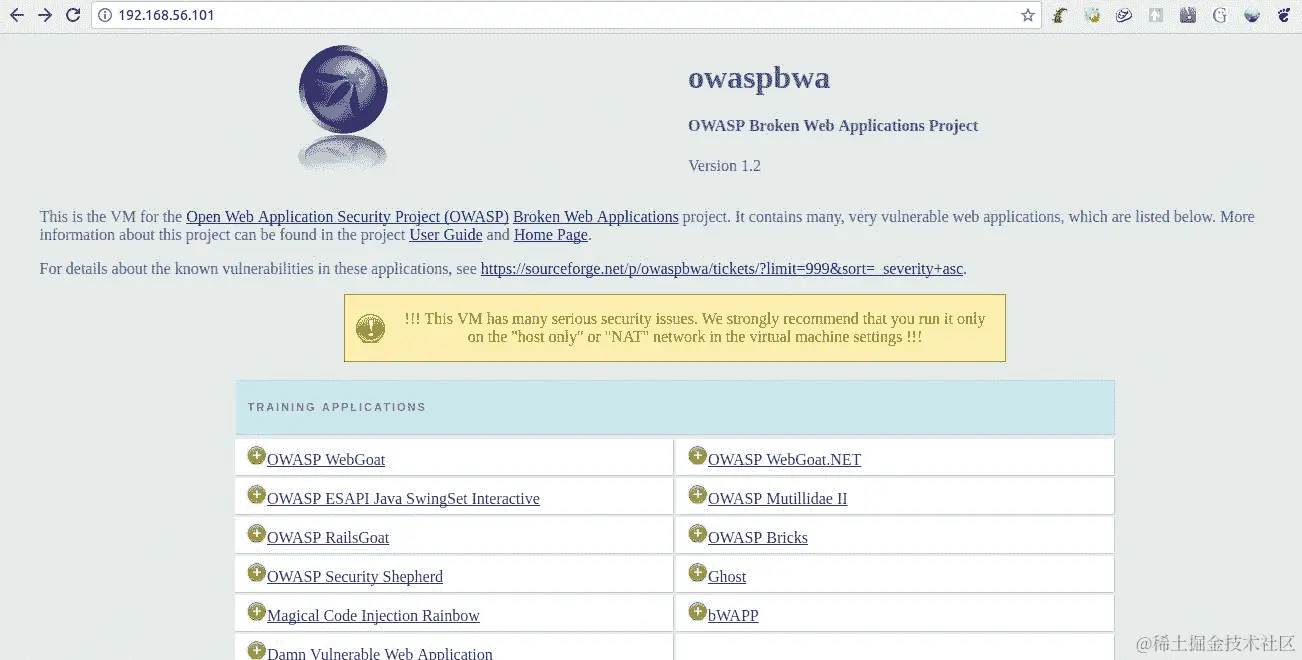Open the dark gray square extension icon
The height and width of the screenshot is (660, 1302).
click(x=1188, y=15)
